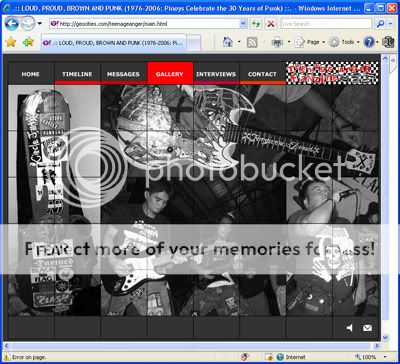This screenshot has width=400, height=364.
Task: Click the red Stop loading icon
Action: click(x=272, y=24)
